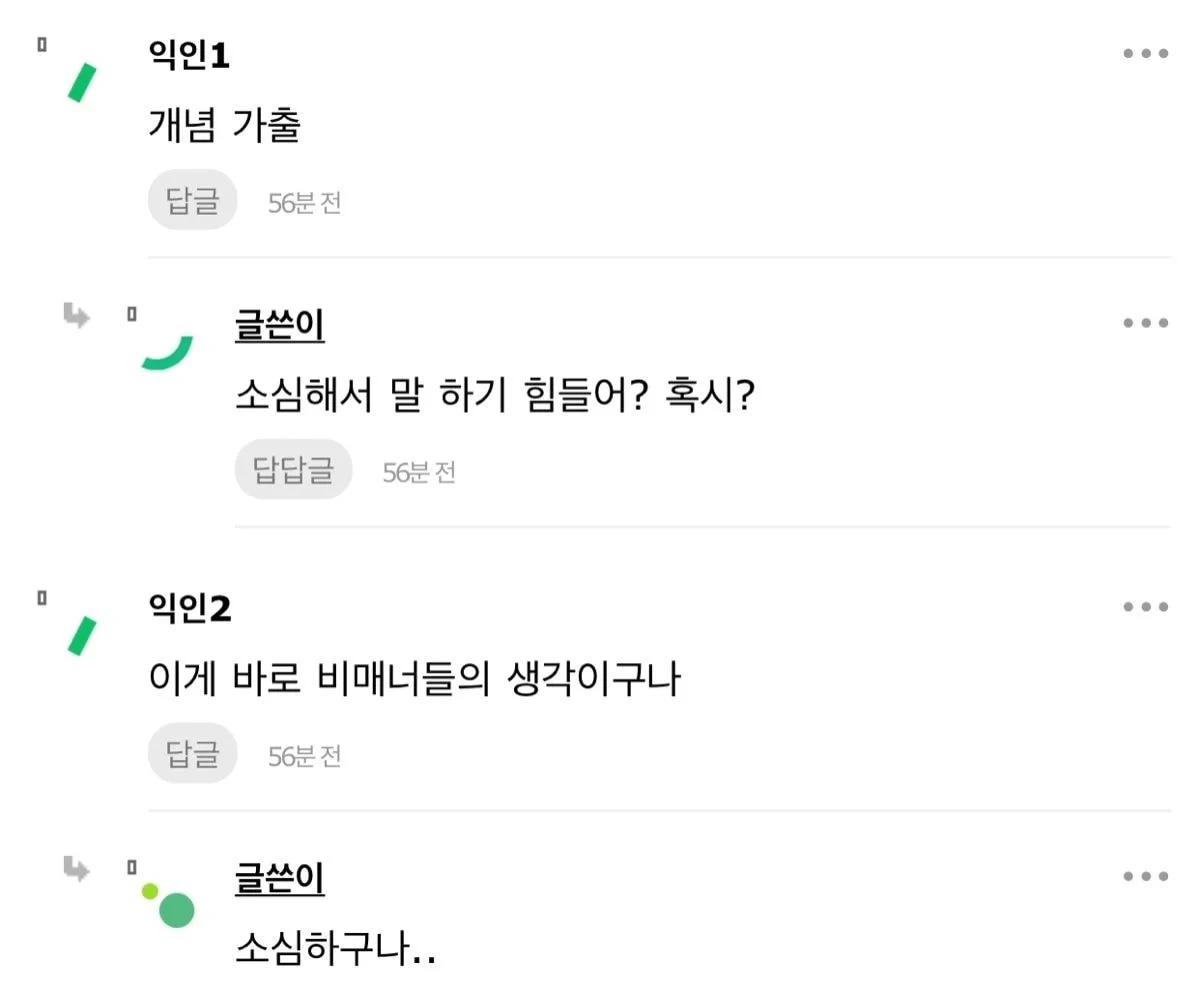Open the three-dot menu on 익인2's comment

(1144, 606)
